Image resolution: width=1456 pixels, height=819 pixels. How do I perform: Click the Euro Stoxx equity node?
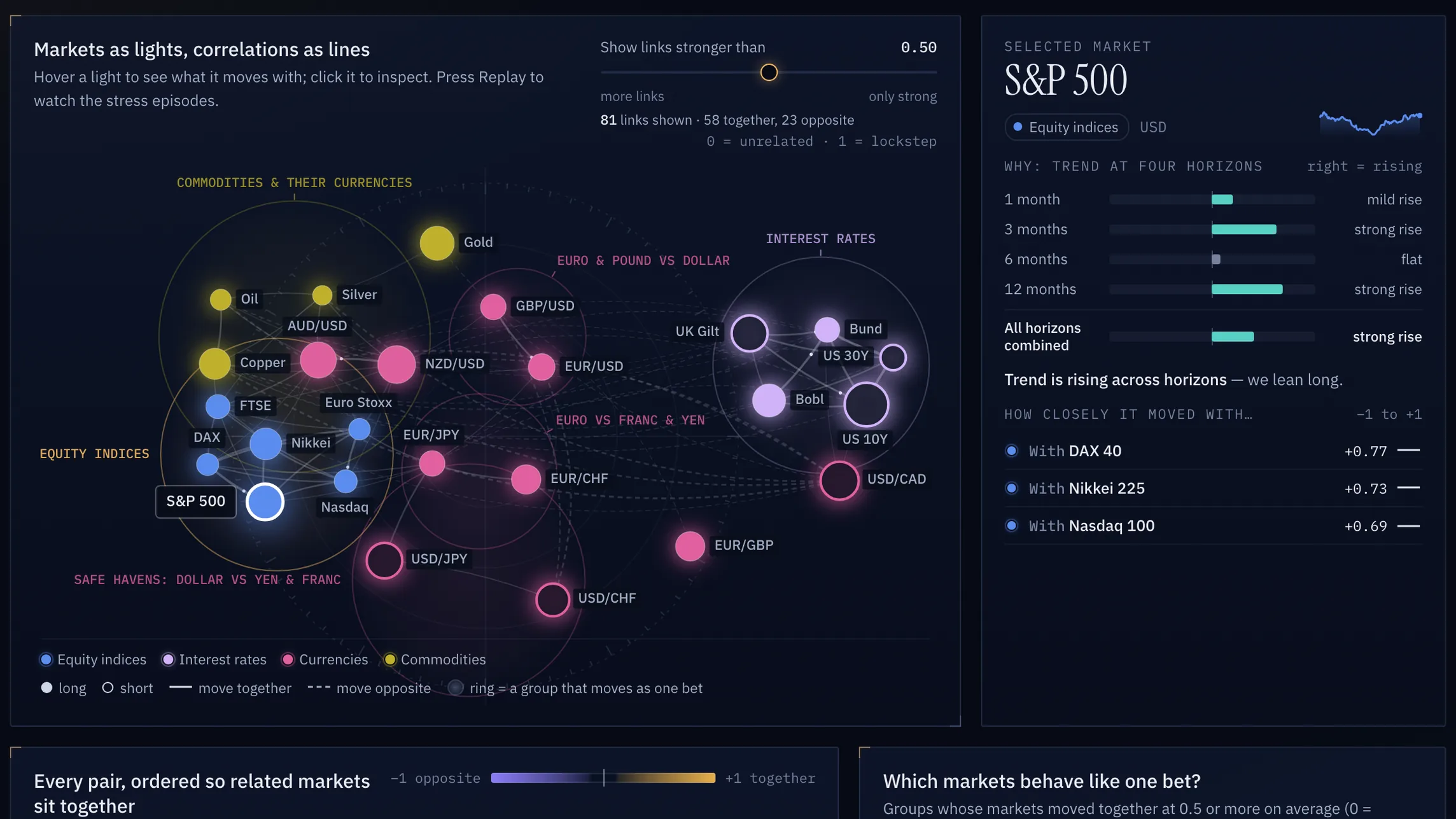click(x=360, y=429)
